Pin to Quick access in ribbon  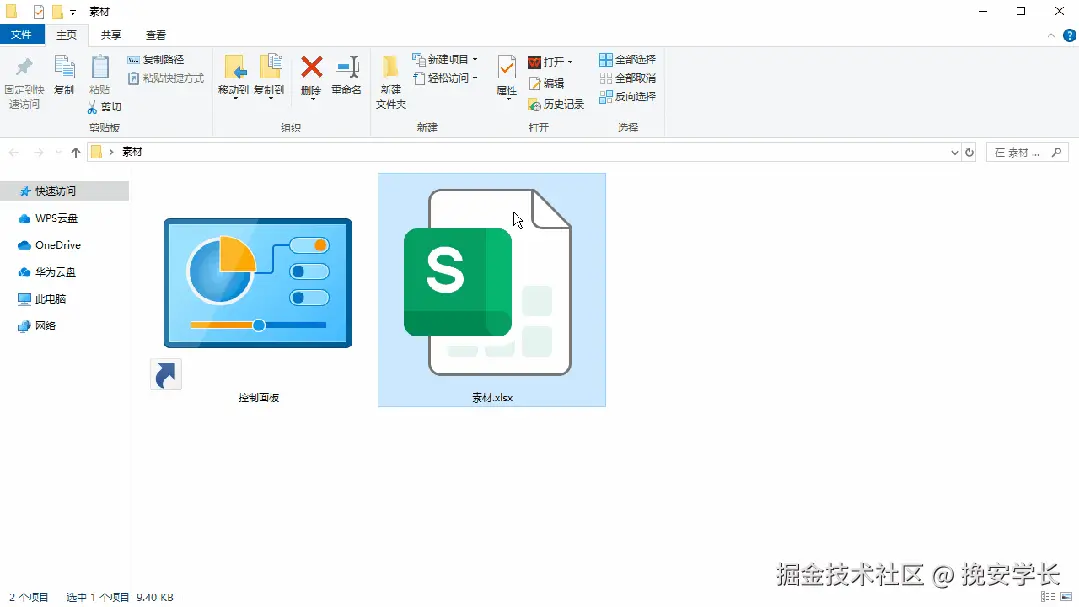click(24, 83)
